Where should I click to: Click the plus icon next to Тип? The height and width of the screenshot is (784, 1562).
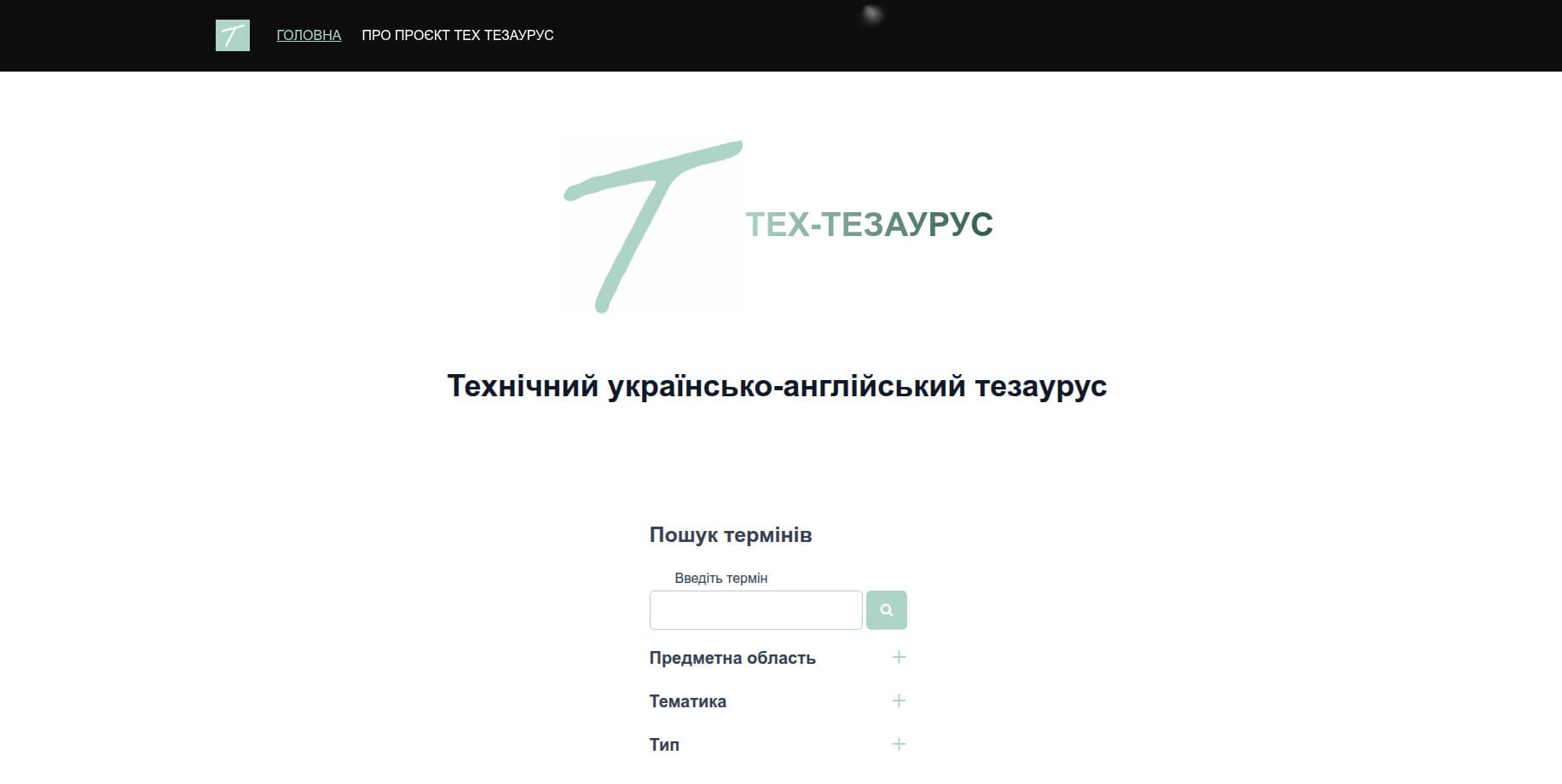(x=899, y=743)
